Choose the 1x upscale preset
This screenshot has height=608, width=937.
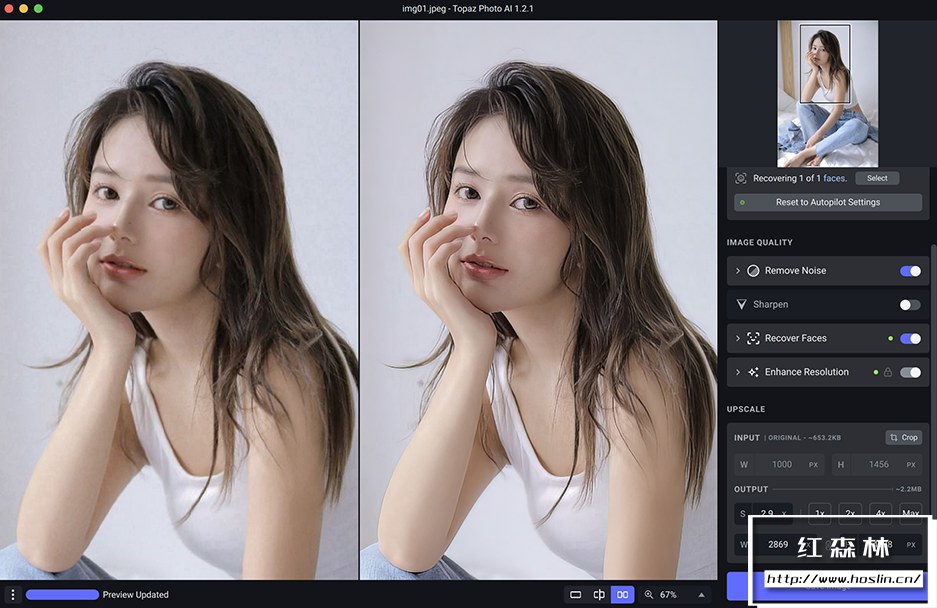click(x=819, y=512)
